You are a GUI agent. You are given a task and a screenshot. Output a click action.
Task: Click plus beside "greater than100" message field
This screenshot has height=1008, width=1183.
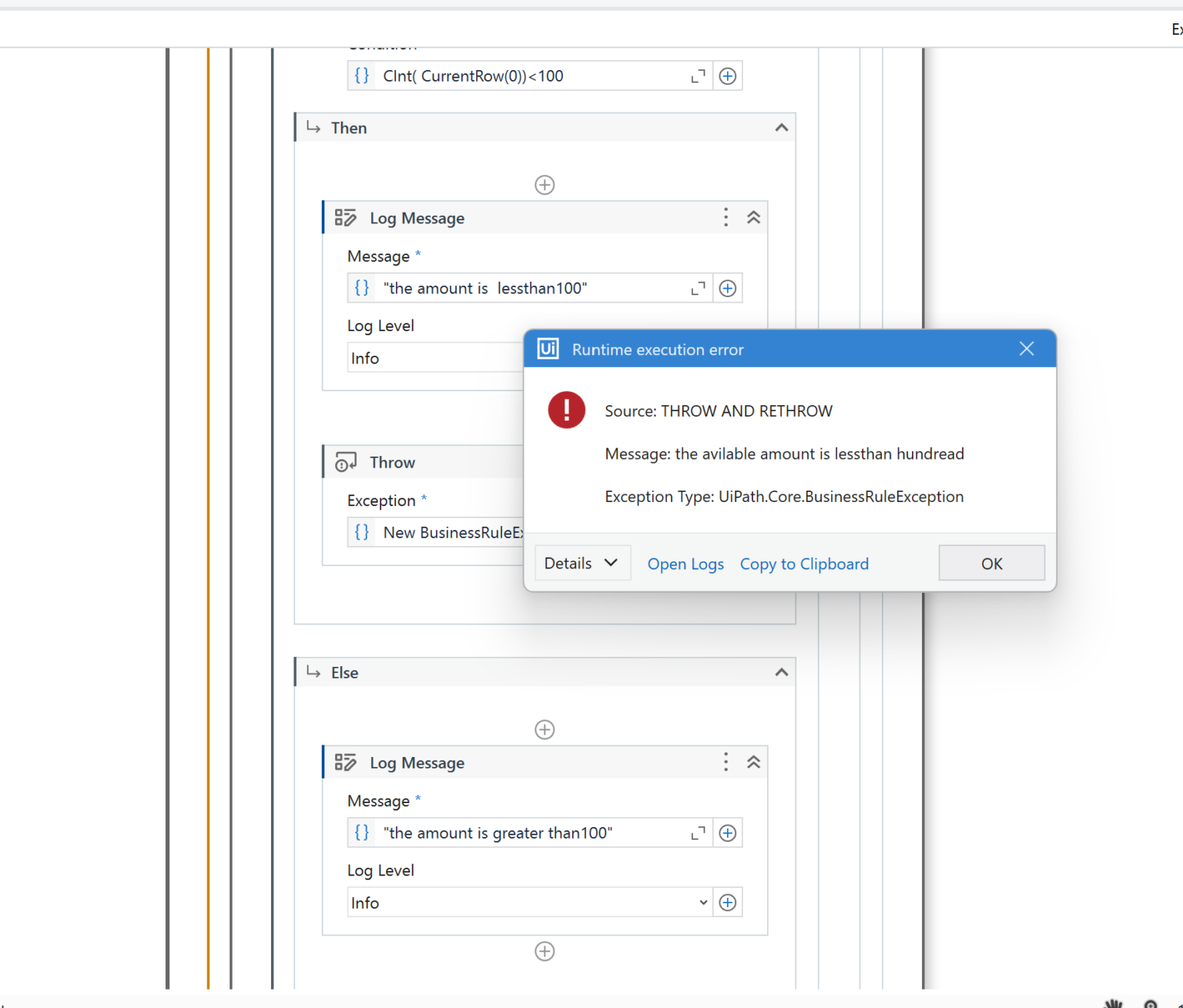(x=727, y=833)
